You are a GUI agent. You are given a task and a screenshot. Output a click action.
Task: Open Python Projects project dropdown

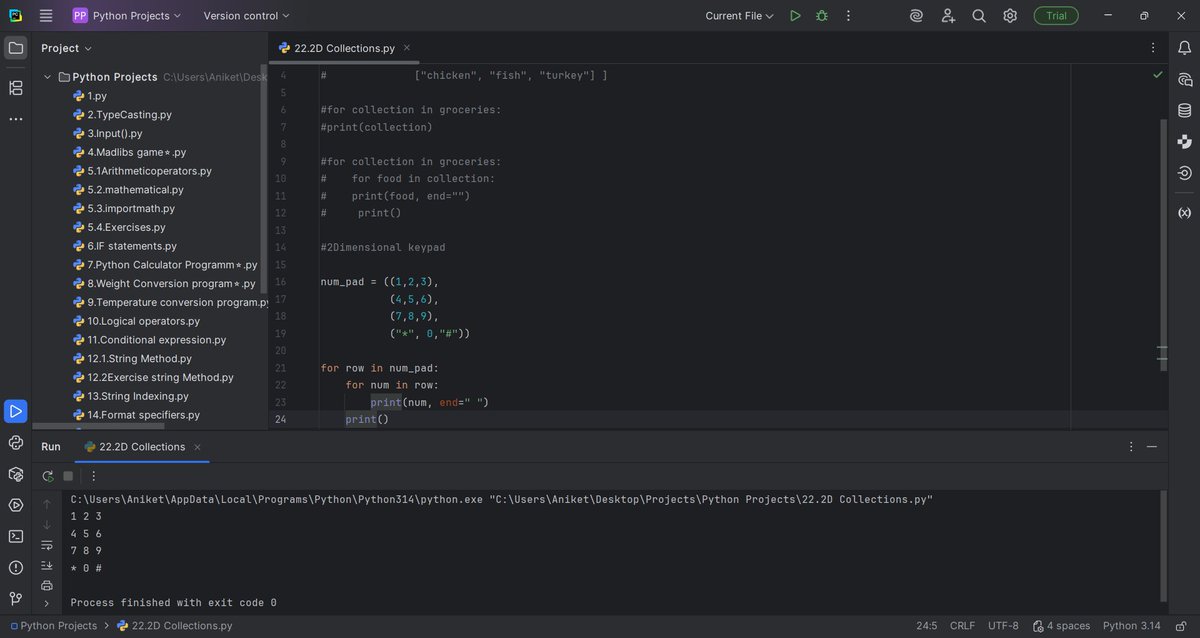tap(128, 16)
